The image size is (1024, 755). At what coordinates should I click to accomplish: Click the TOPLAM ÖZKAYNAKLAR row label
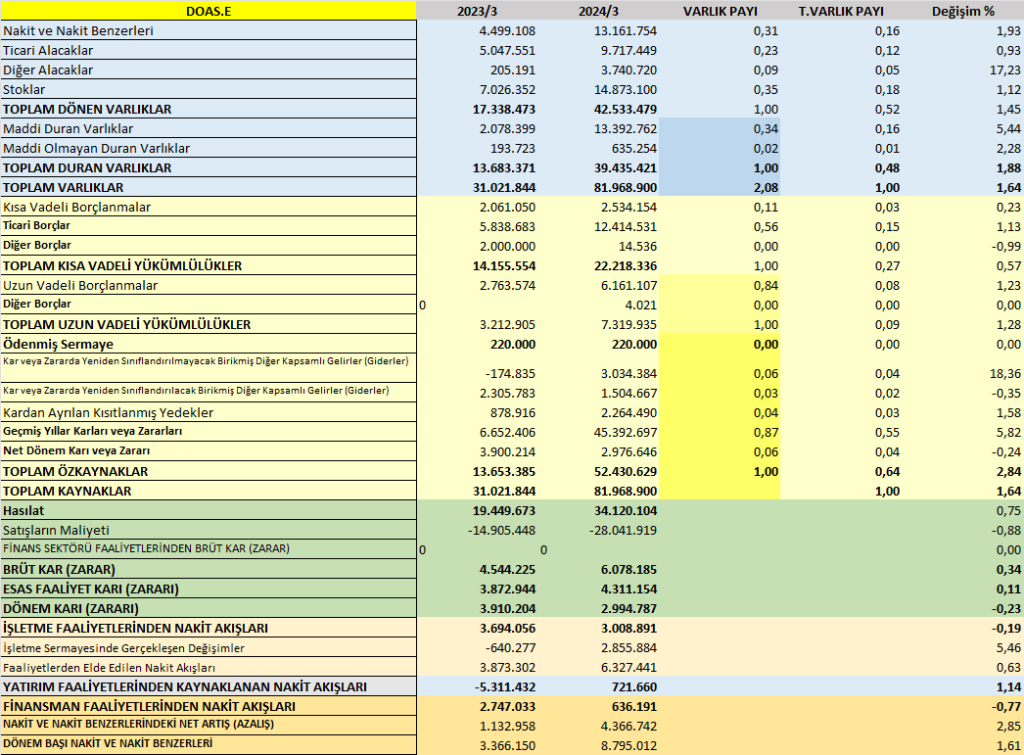click(208, 471)
